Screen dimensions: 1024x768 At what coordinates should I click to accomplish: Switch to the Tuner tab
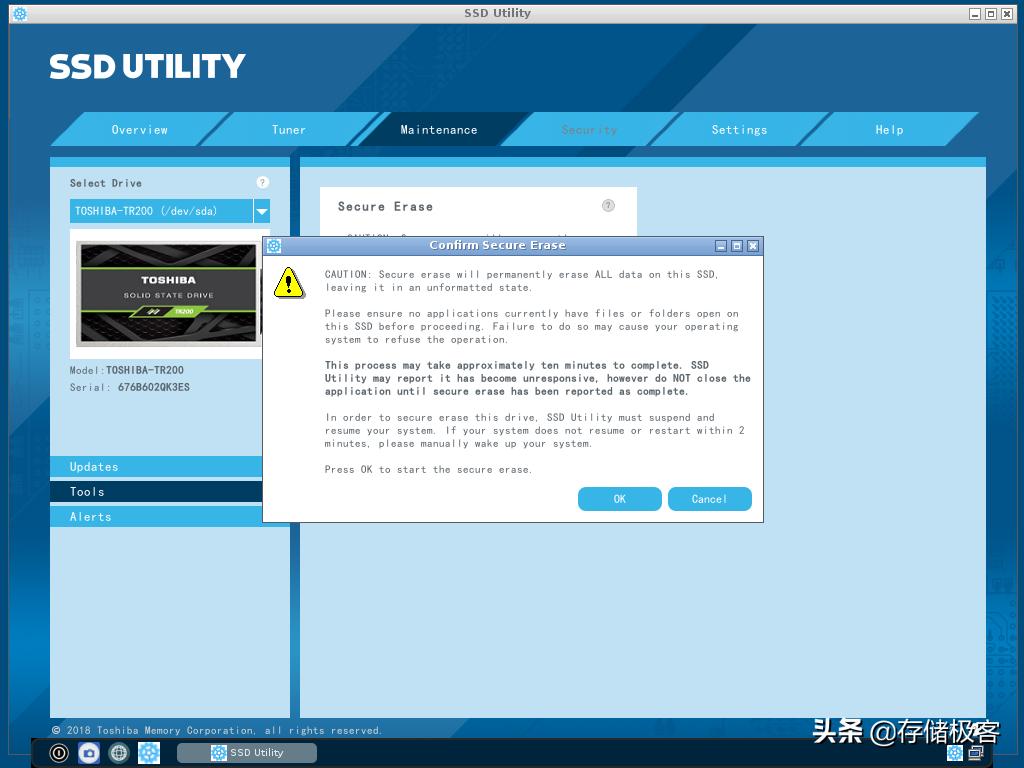[x=289, y=129]
